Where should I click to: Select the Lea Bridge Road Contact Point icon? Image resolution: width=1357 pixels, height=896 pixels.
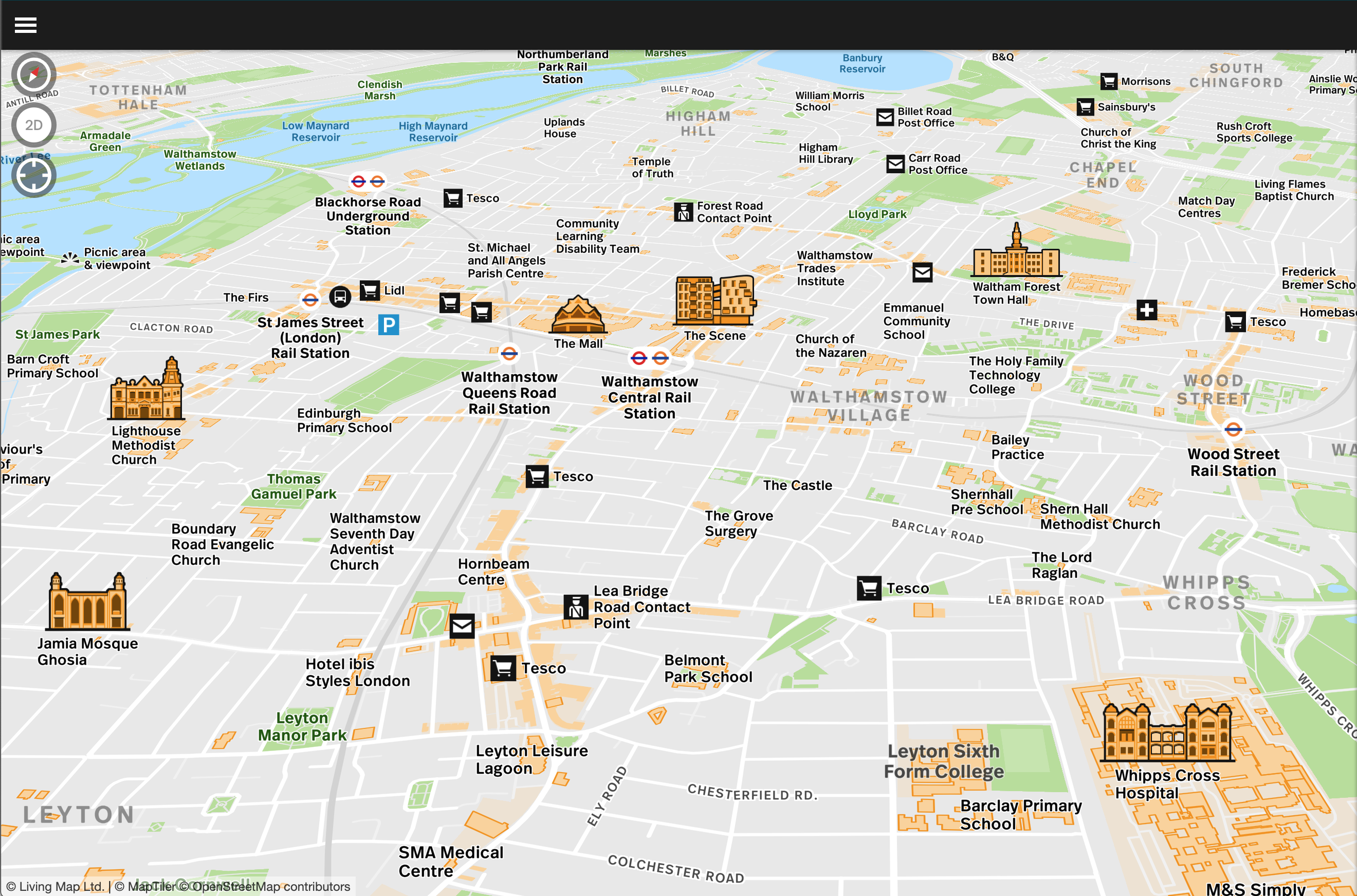(576, 607)
